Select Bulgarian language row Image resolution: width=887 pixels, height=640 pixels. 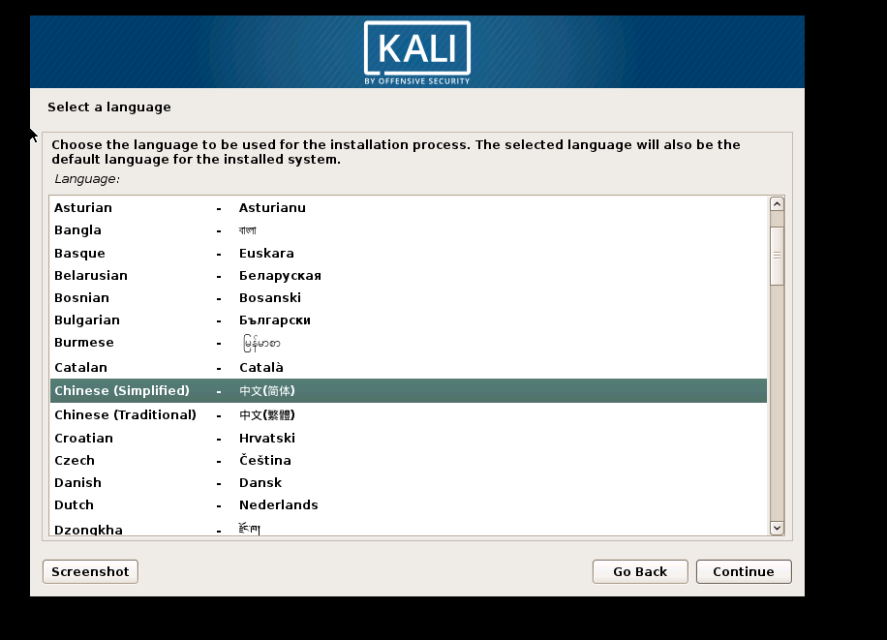pyautogui.click(x=408, y=320)
